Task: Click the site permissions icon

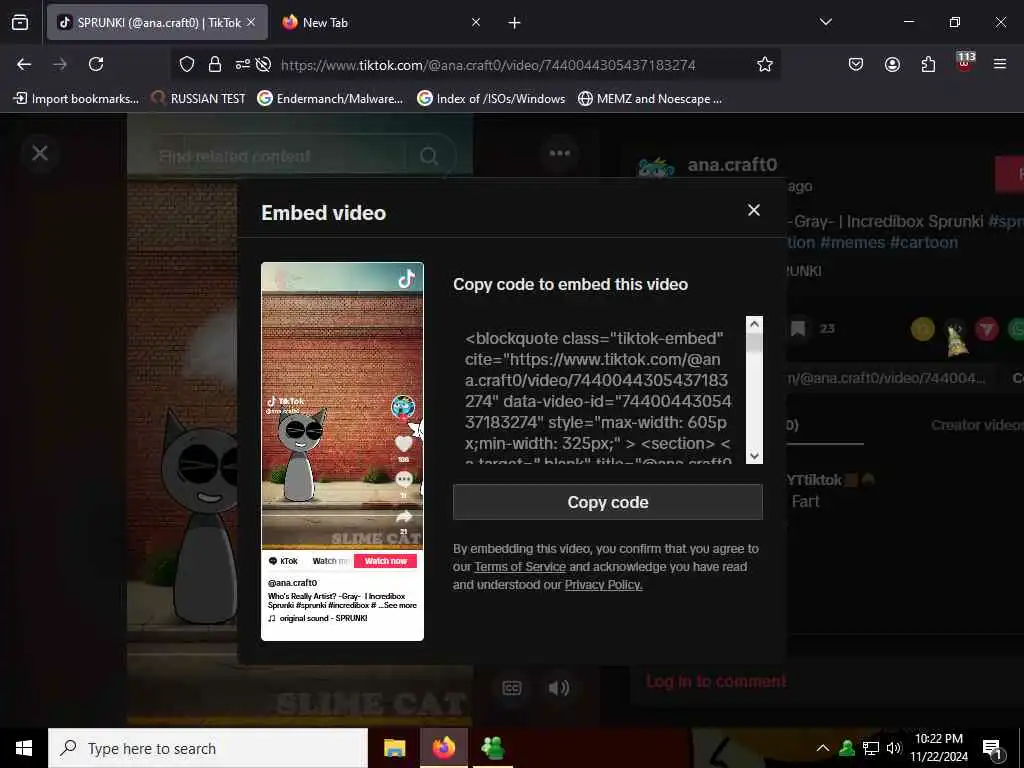Action: pyautogui.click(x=242, y=64)
